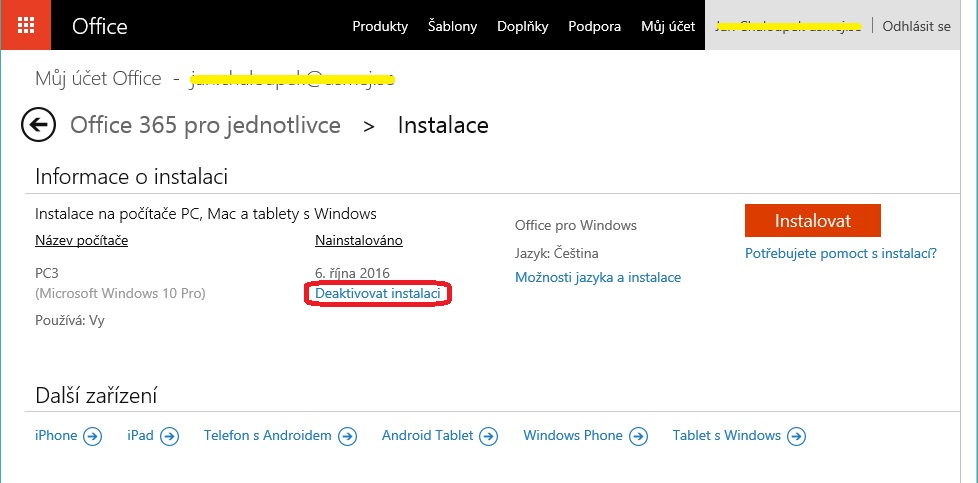The height and width of the screenshot is (483, 978).
Task: Click the Office pro Windows label
Action: click(x=576, y=225)
